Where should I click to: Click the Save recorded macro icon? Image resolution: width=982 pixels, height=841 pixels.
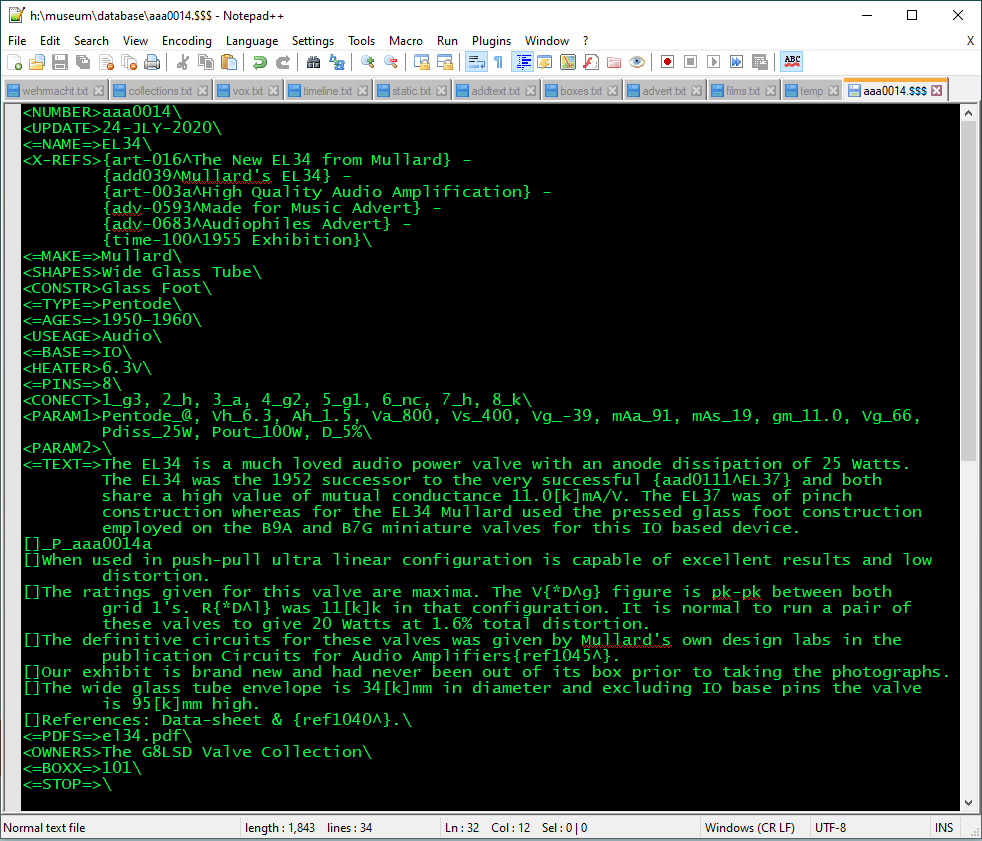760,61
